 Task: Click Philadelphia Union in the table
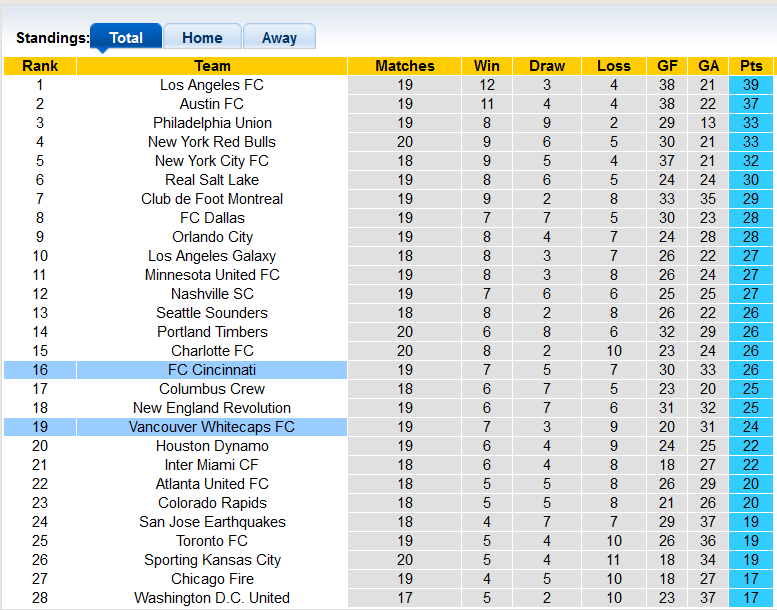point(212,123)
